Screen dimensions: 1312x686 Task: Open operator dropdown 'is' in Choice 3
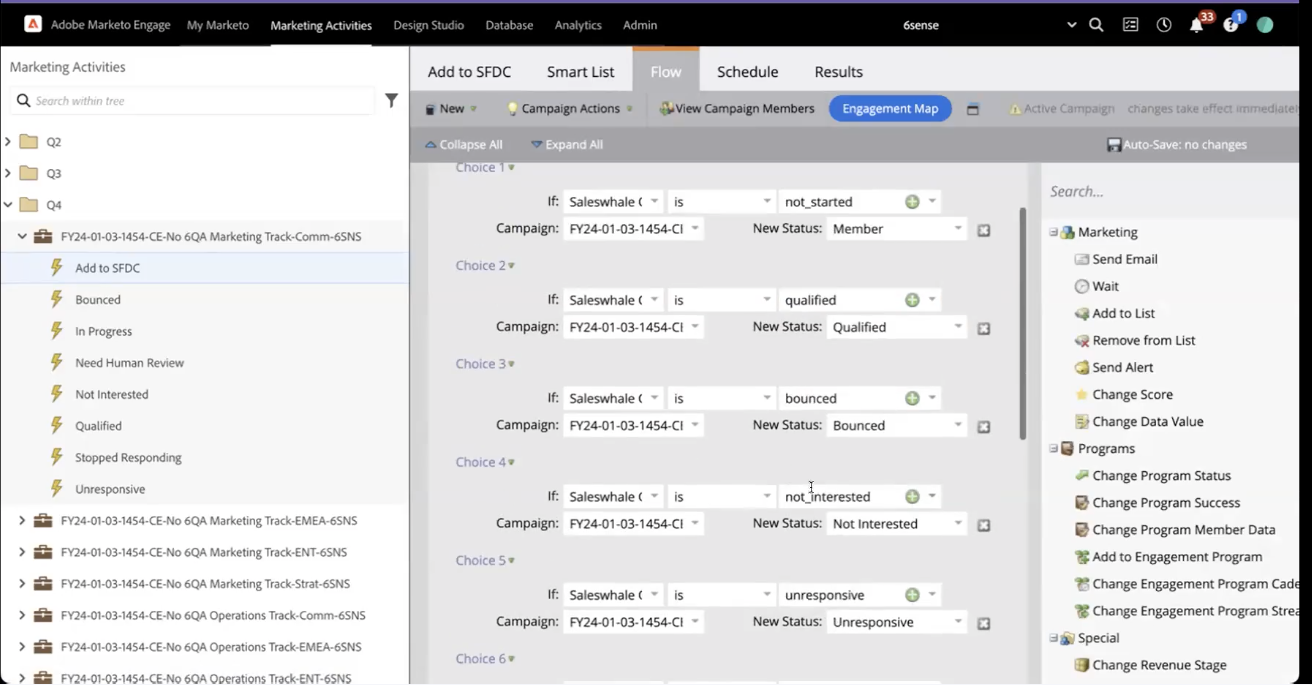tap(721, 398)
